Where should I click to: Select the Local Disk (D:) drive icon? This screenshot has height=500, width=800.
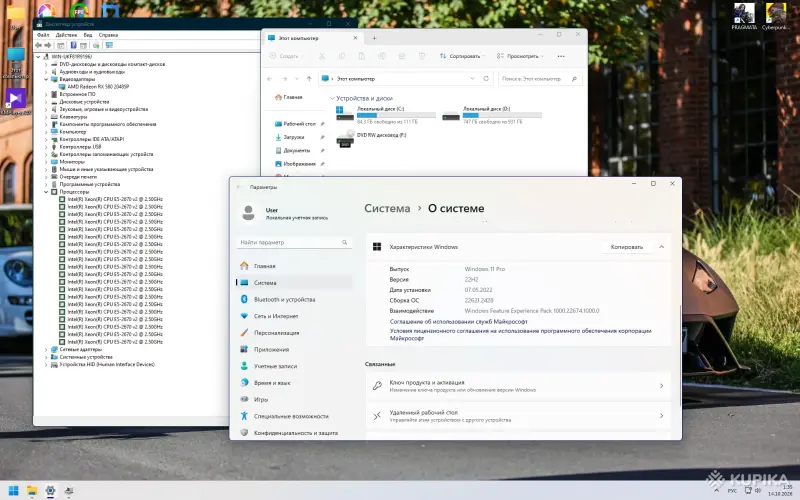(451, 116)
